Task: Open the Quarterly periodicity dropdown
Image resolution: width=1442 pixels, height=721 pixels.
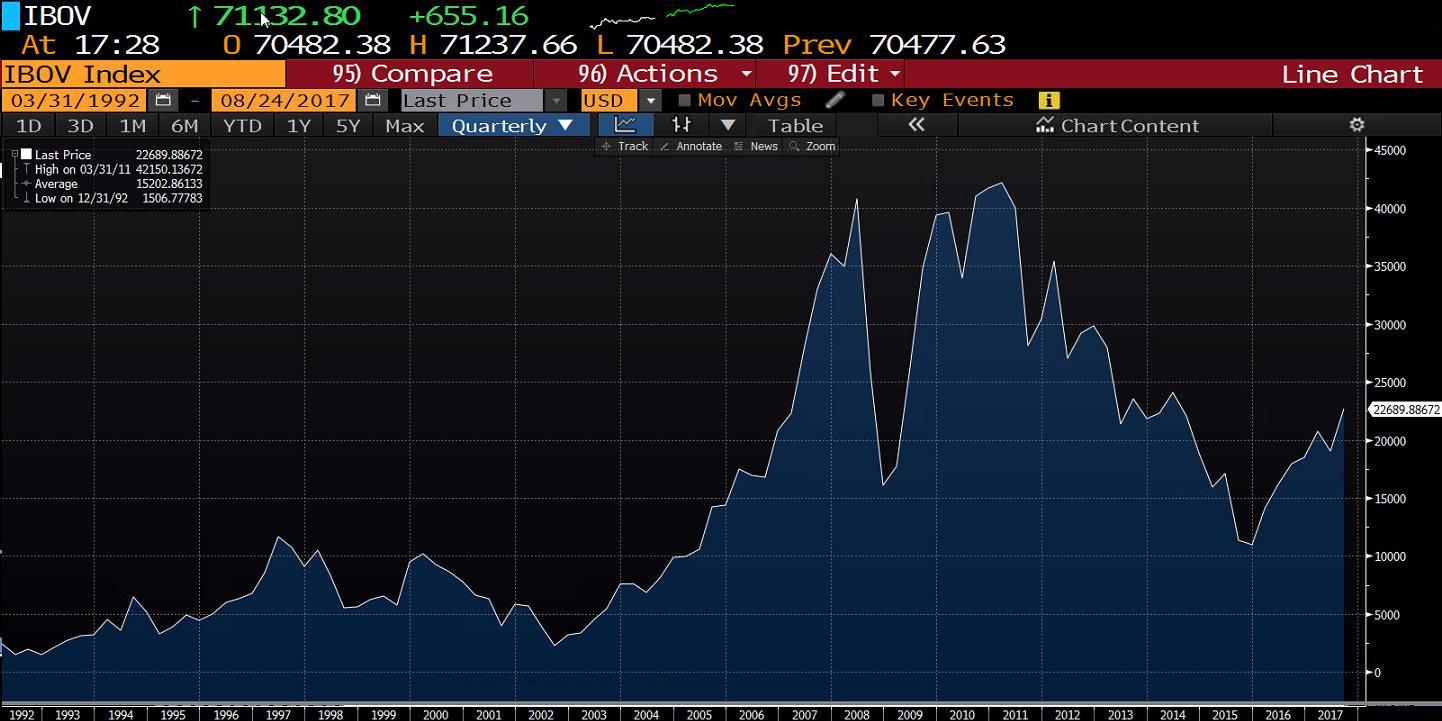Action: pyautogui.click(x=513, y=125)
